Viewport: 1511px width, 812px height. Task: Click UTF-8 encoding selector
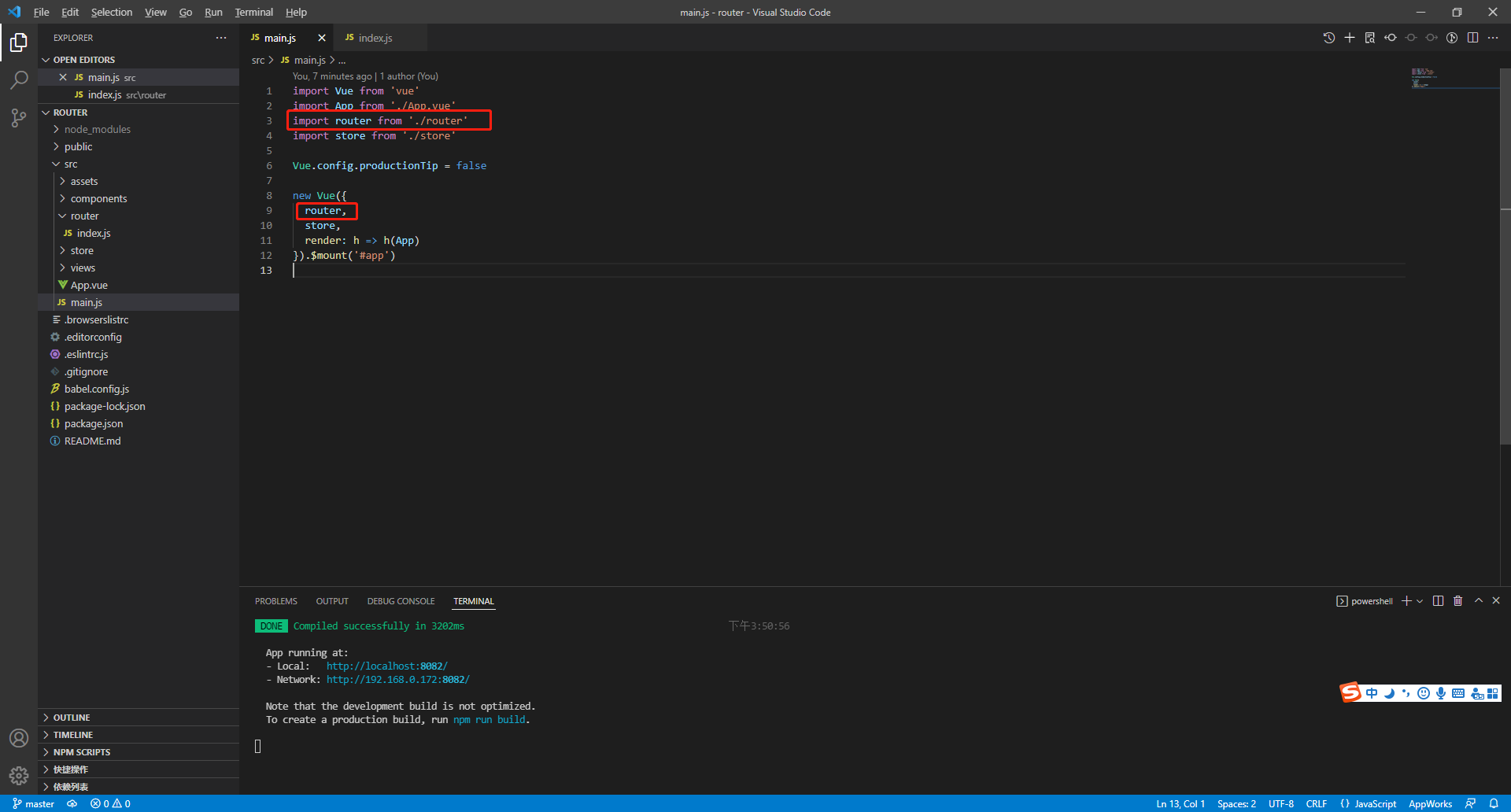[x=1281, y=803]
